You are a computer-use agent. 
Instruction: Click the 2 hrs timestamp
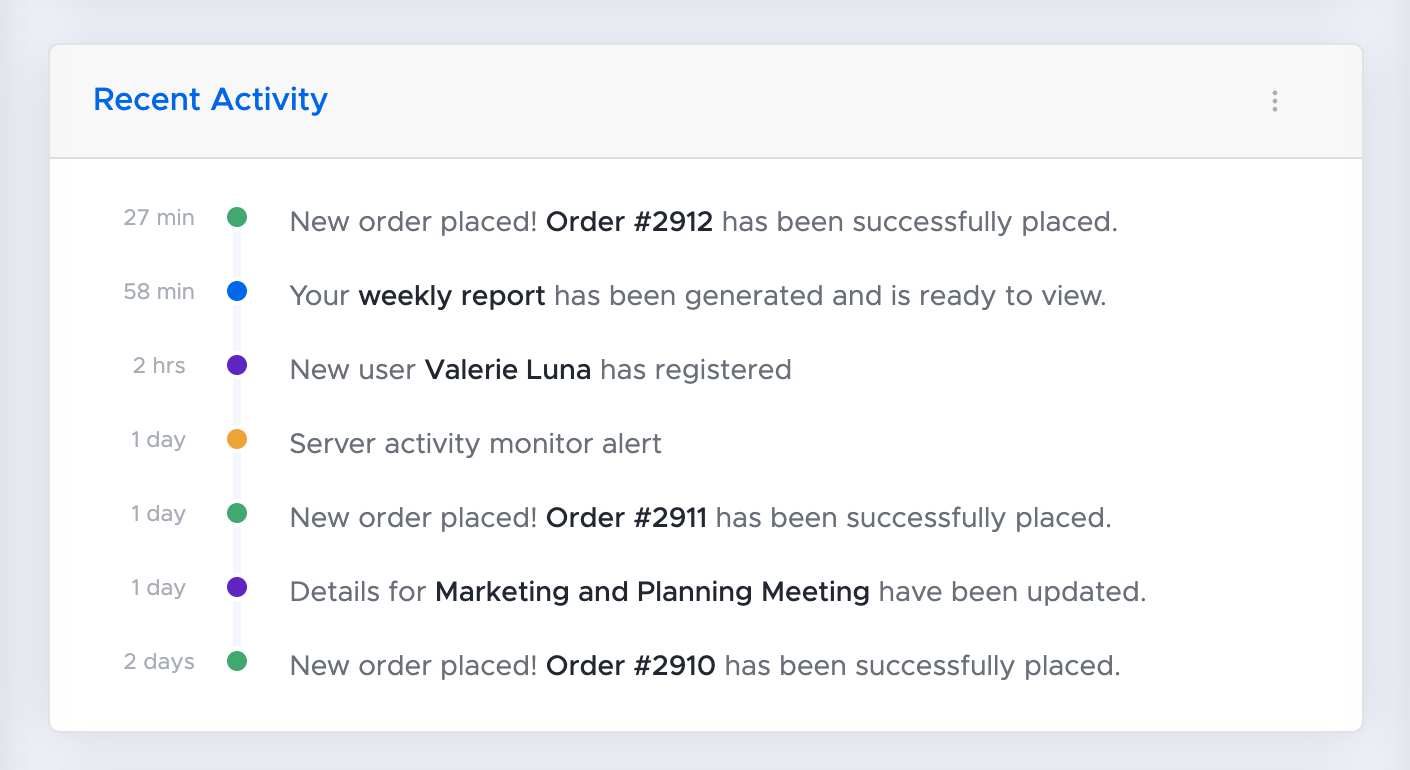(159, 366)
